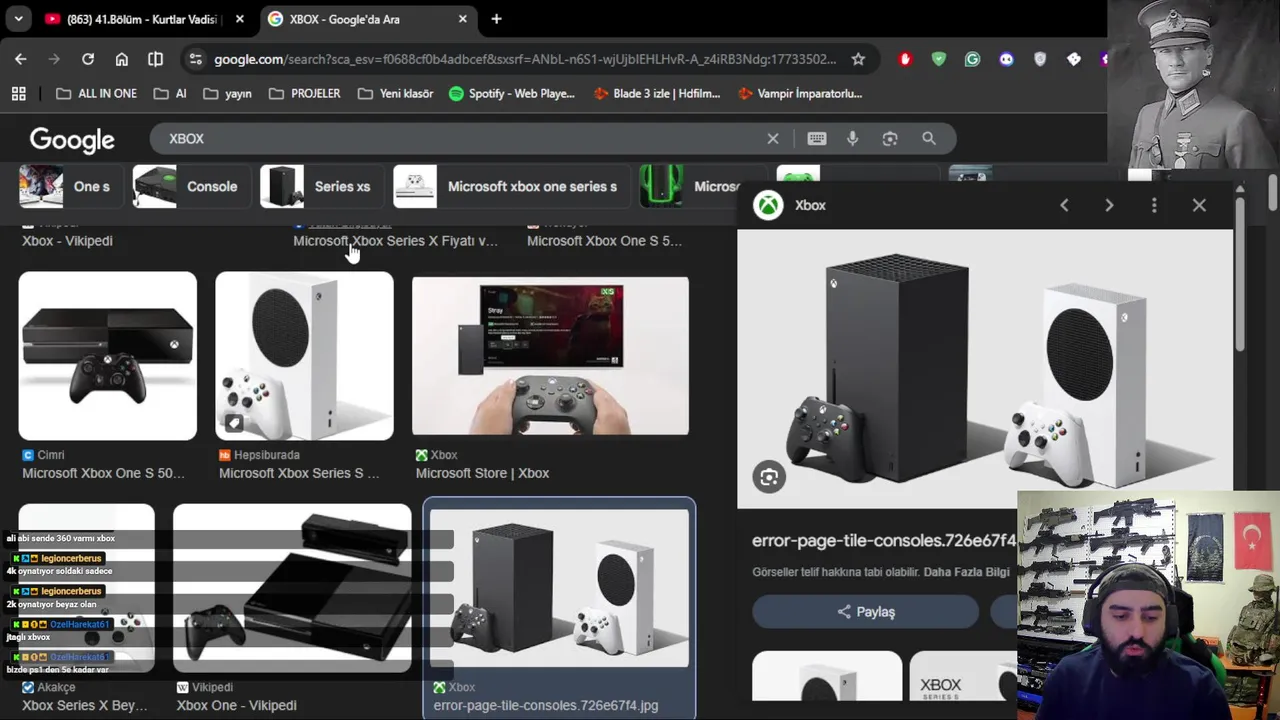This screenshot has width=1280, height=720.
Task: Open a new browser tab
Action: tap(496, 19)
